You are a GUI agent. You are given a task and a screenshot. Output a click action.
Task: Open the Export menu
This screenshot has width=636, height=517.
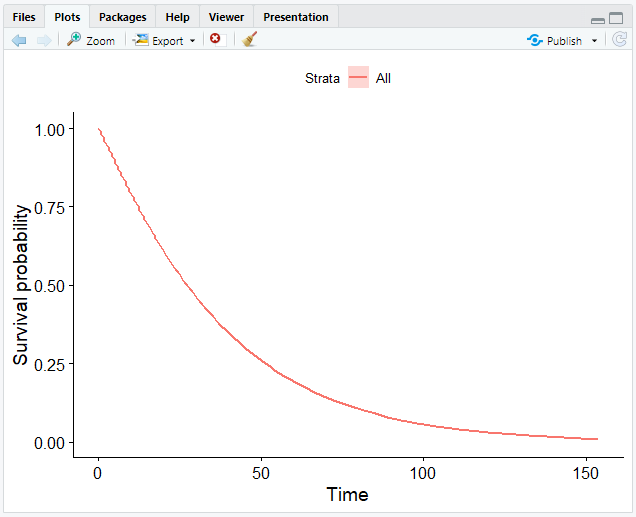164,41
